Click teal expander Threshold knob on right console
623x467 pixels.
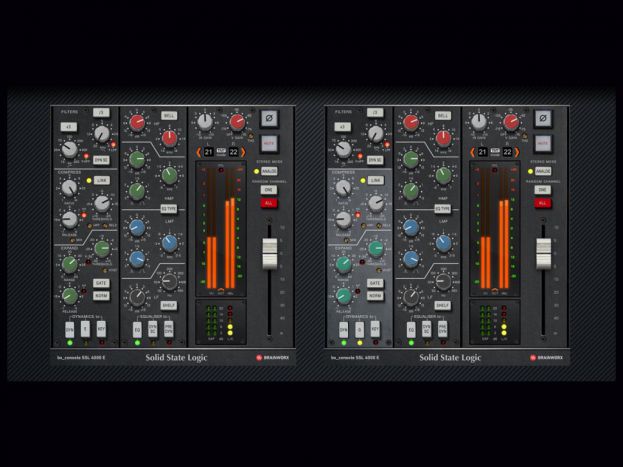click(x=376, y=248)
